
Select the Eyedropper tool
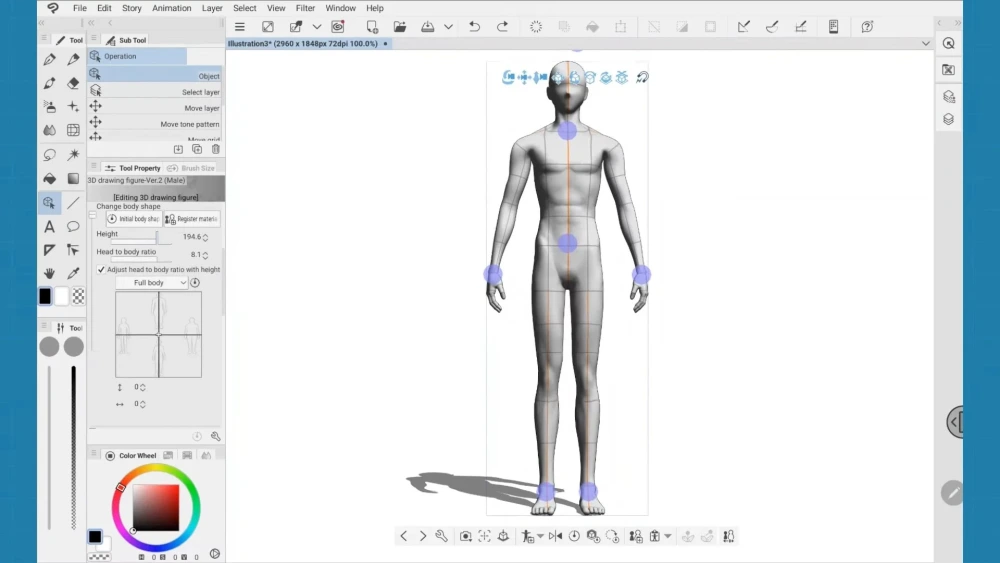[x=73, y=274]
